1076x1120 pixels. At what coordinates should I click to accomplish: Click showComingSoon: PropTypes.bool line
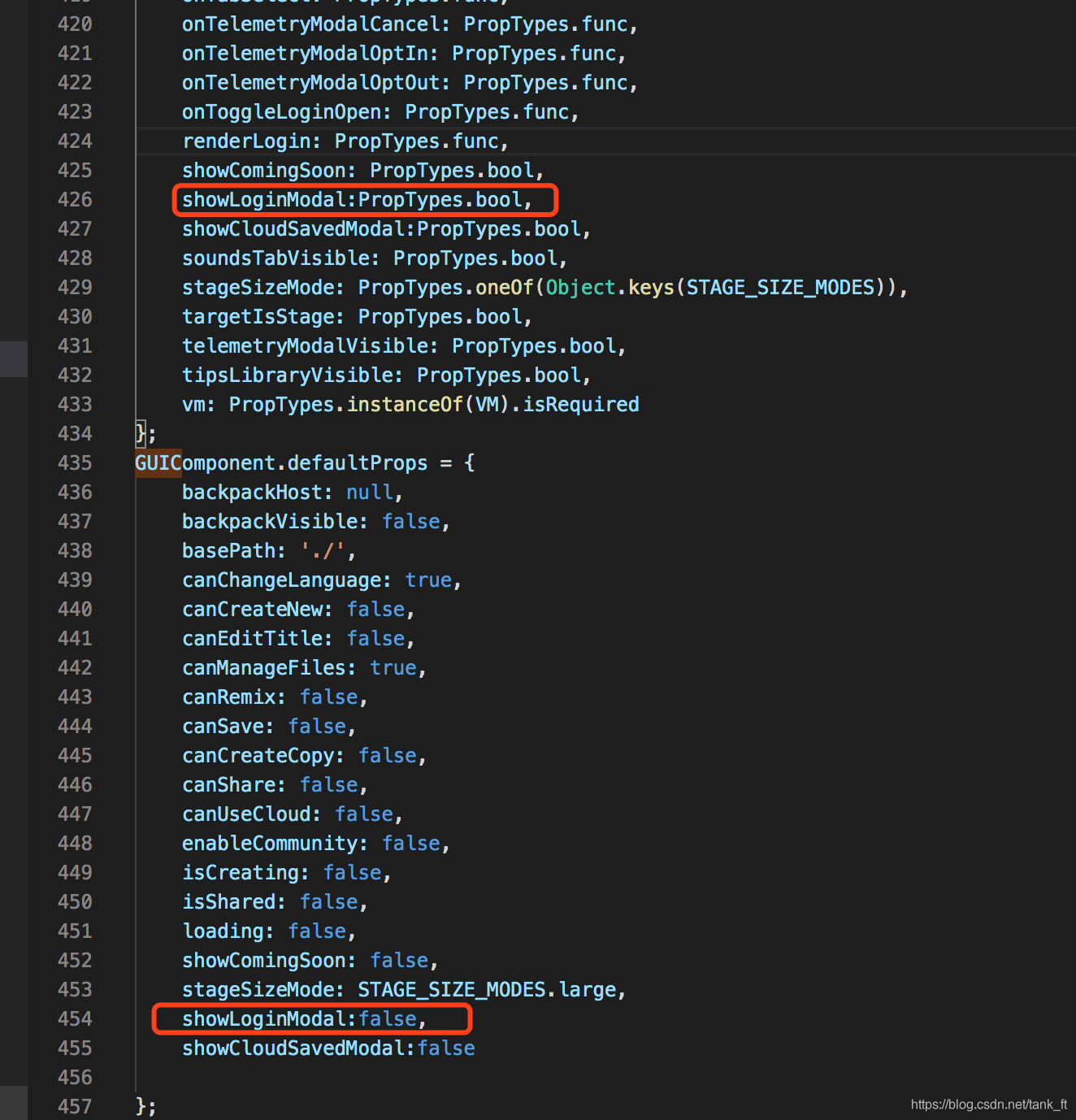tap(362, 171)
